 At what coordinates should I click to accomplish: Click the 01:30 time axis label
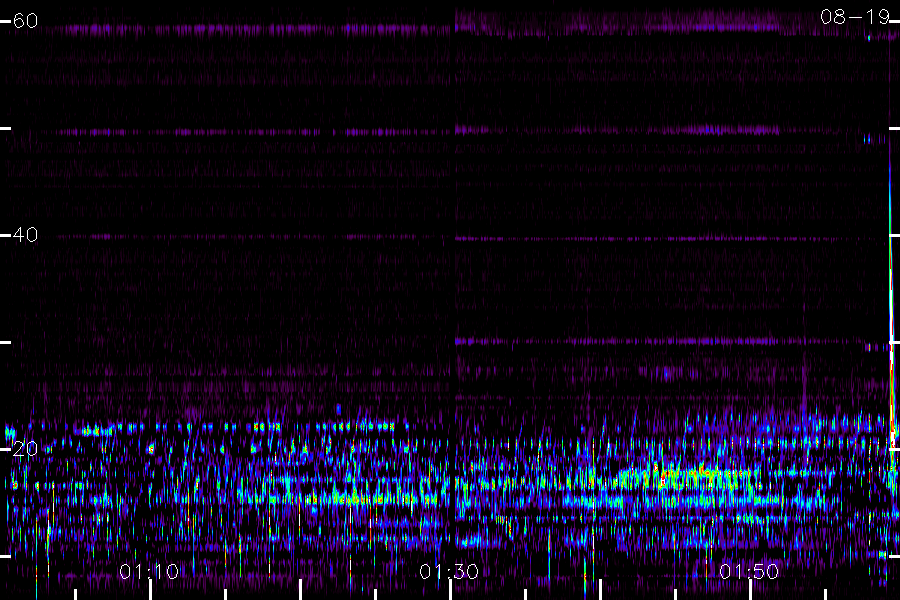[x=449, y=572]
